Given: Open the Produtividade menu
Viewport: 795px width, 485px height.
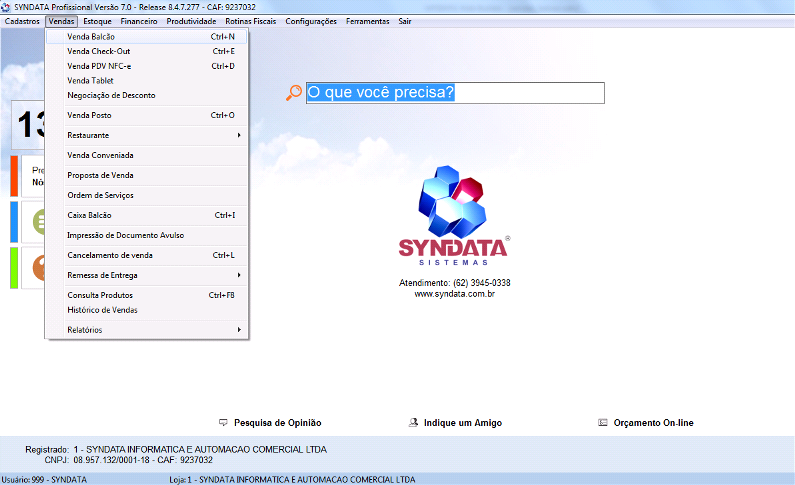Looking at the screenshot, I should coord(191,21).
